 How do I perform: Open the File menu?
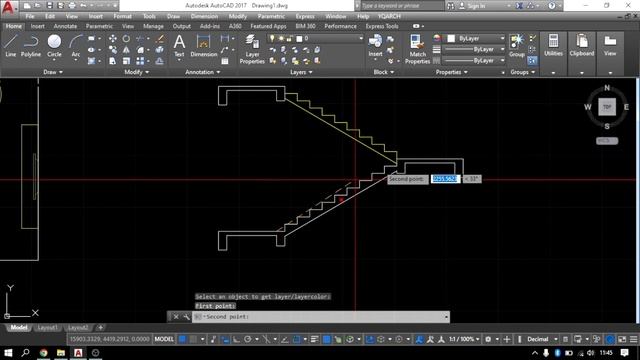(x=30, y=16)
